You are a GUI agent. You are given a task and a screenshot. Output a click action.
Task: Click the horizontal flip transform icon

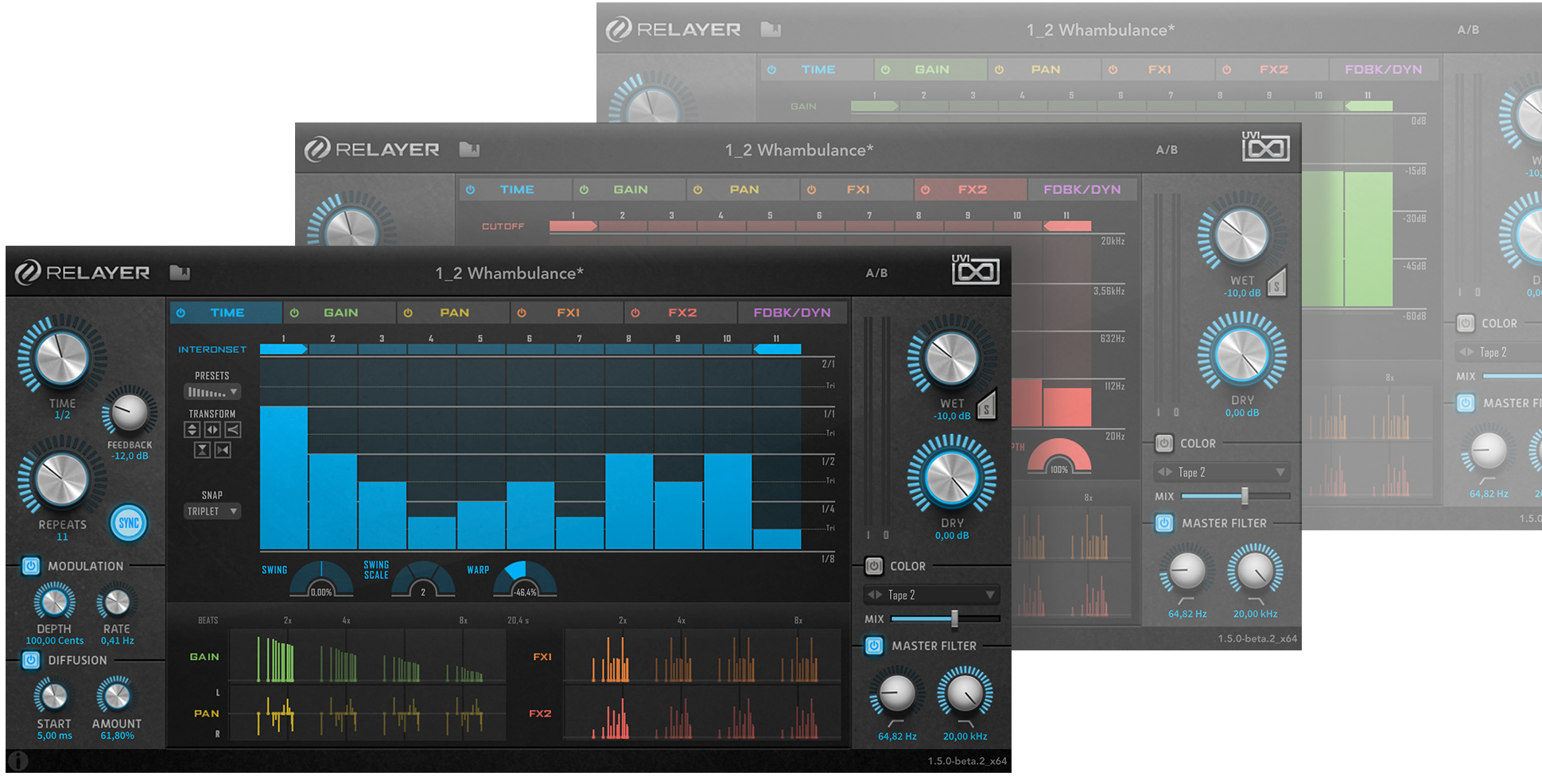[x=212, y=430]
